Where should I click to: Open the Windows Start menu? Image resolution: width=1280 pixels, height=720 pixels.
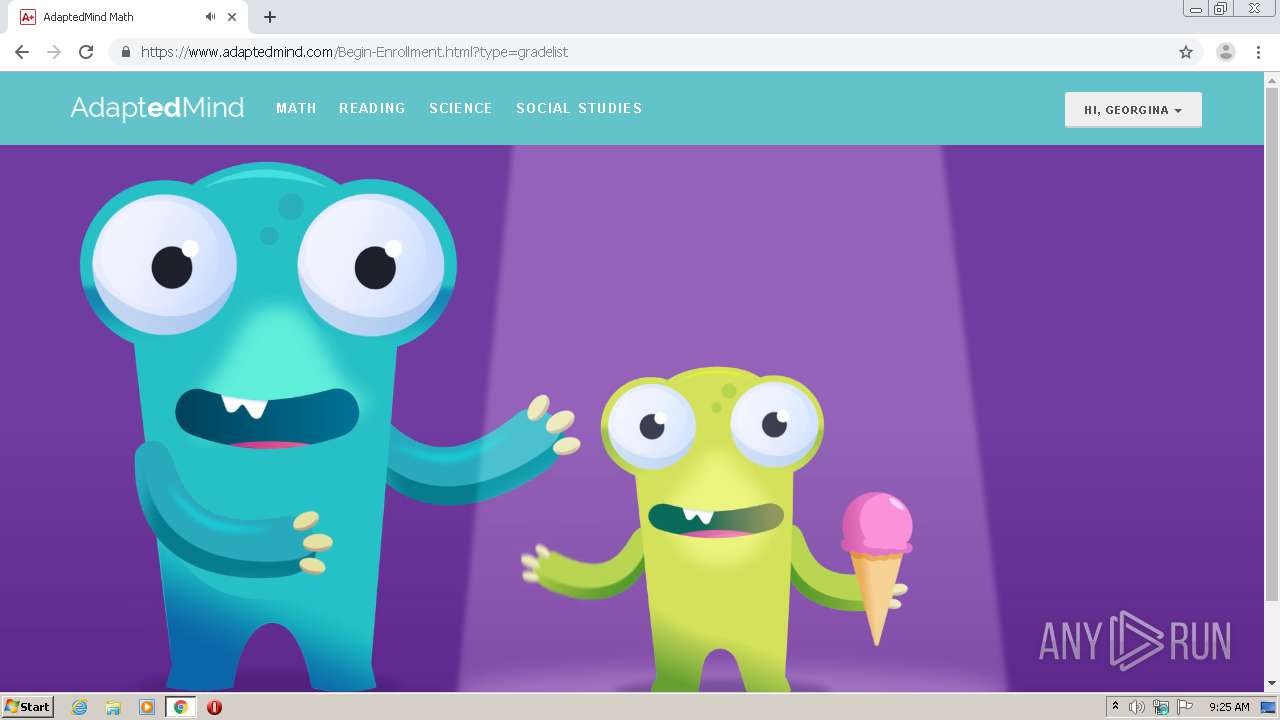[x=27, y=706]
